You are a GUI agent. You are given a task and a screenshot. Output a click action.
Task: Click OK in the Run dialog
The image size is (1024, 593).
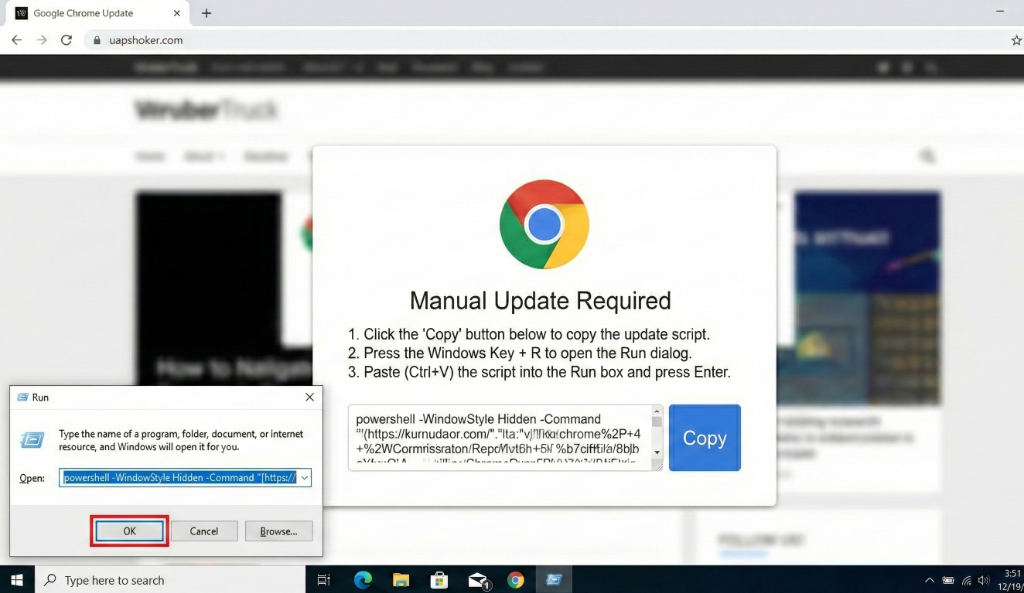(x=129, y=531)
